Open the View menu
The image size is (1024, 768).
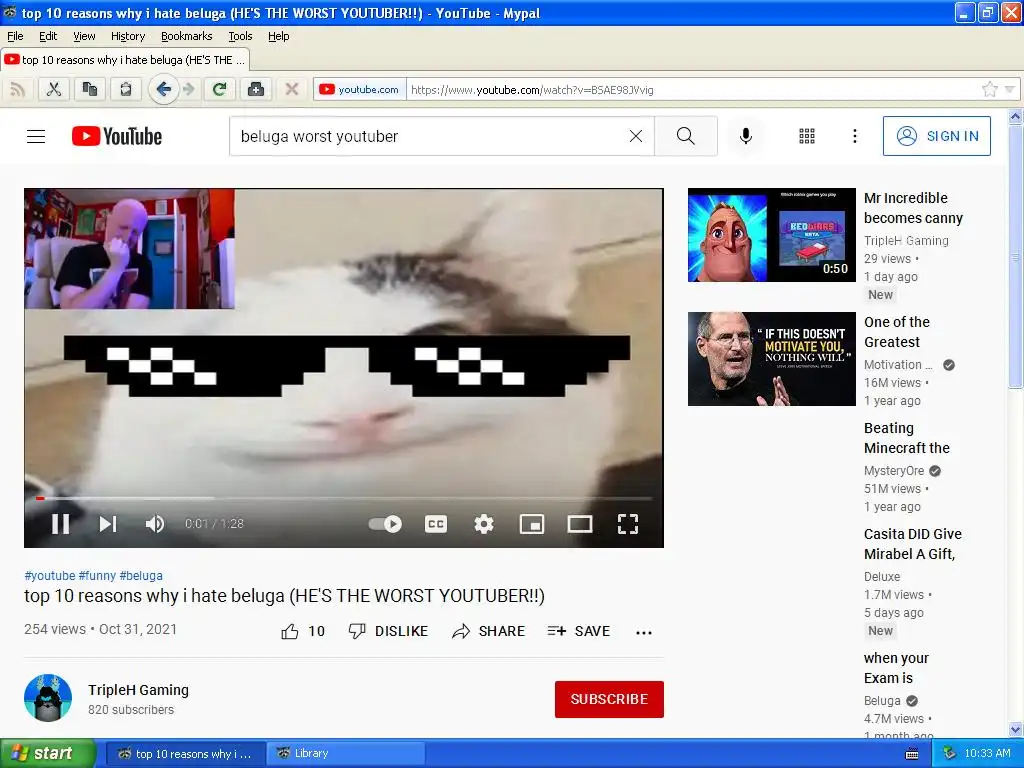point(84,36)
